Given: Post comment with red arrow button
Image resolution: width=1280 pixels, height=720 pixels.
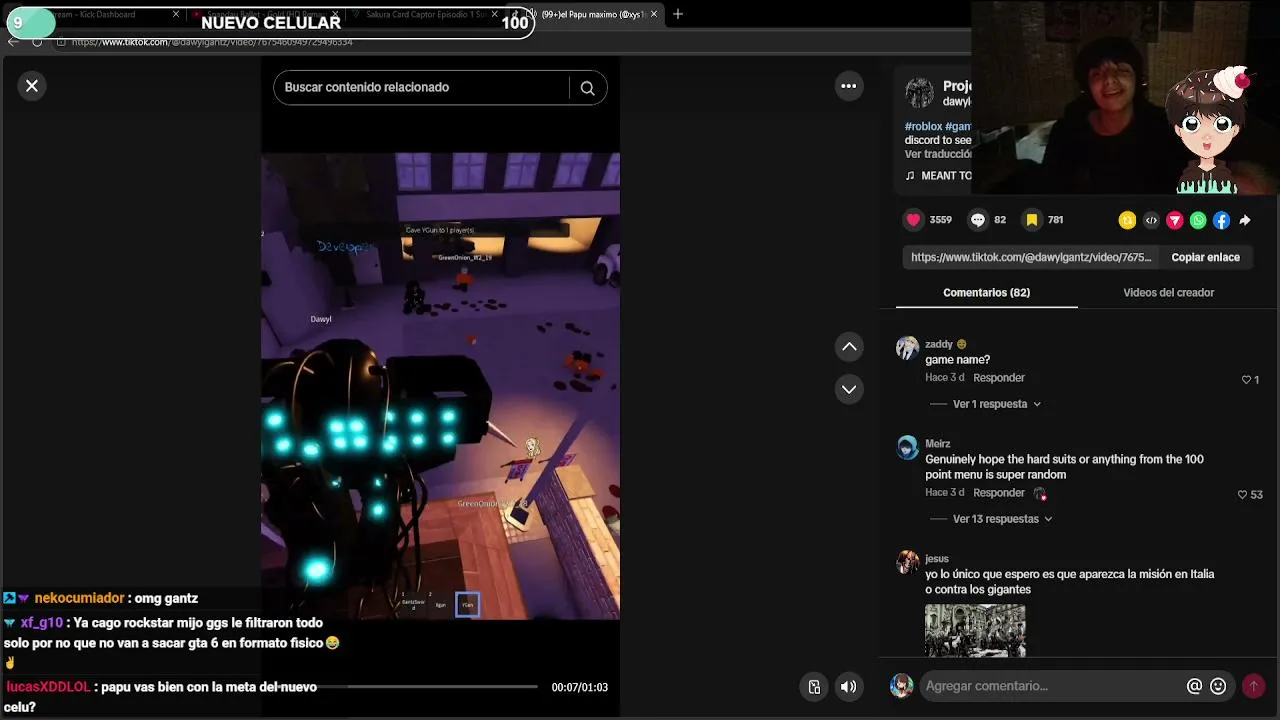Looking at the screenshot, I should [x=1253, y=686].
